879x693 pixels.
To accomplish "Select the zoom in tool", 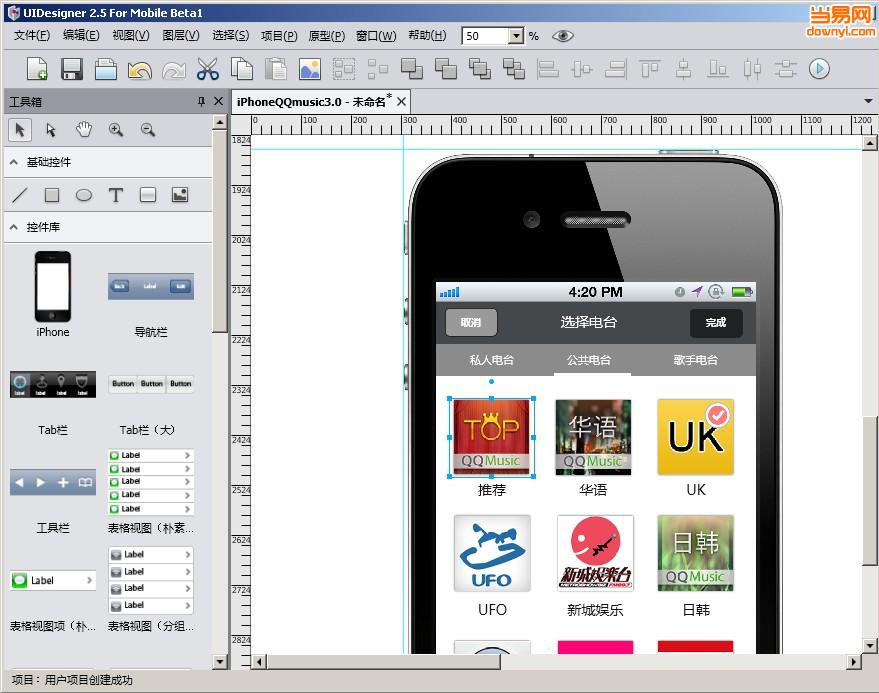I will [116, 130].
